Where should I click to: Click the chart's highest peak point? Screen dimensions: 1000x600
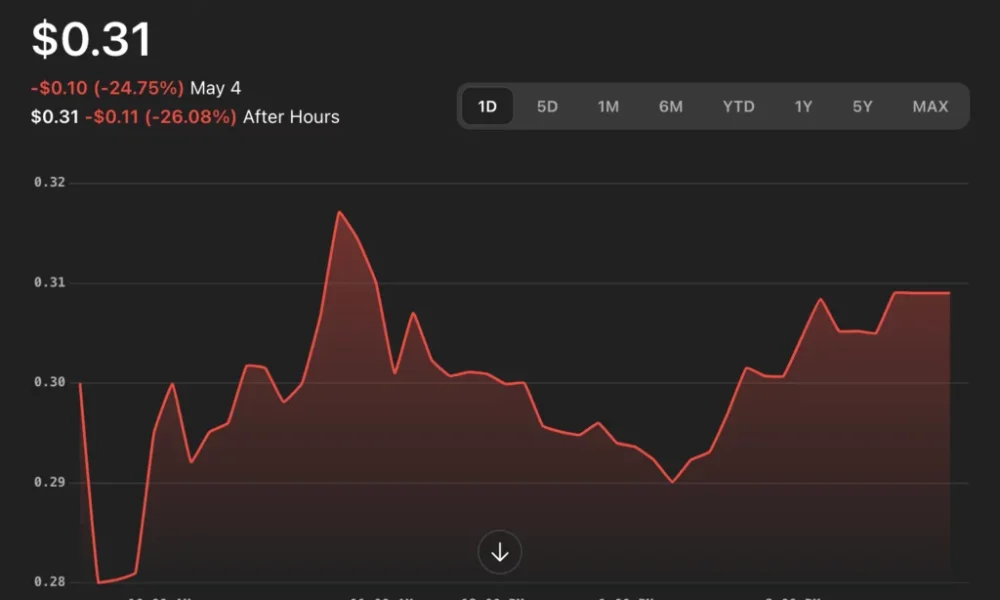[339, 212]
